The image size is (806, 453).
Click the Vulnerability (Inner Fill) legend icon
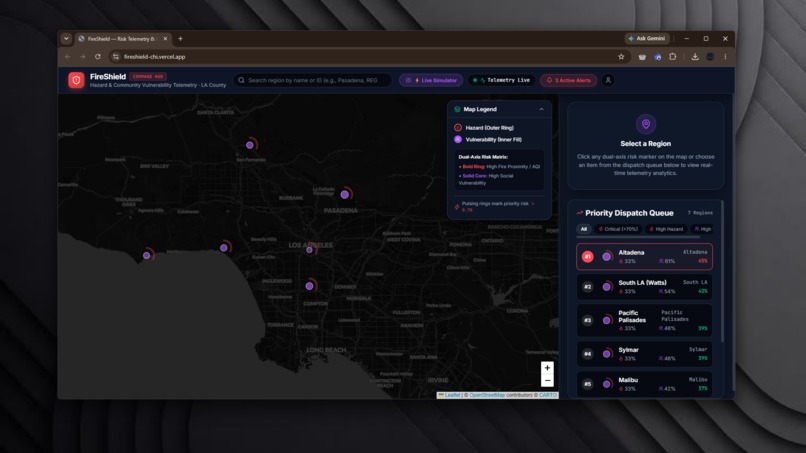(x=458, y=139)
